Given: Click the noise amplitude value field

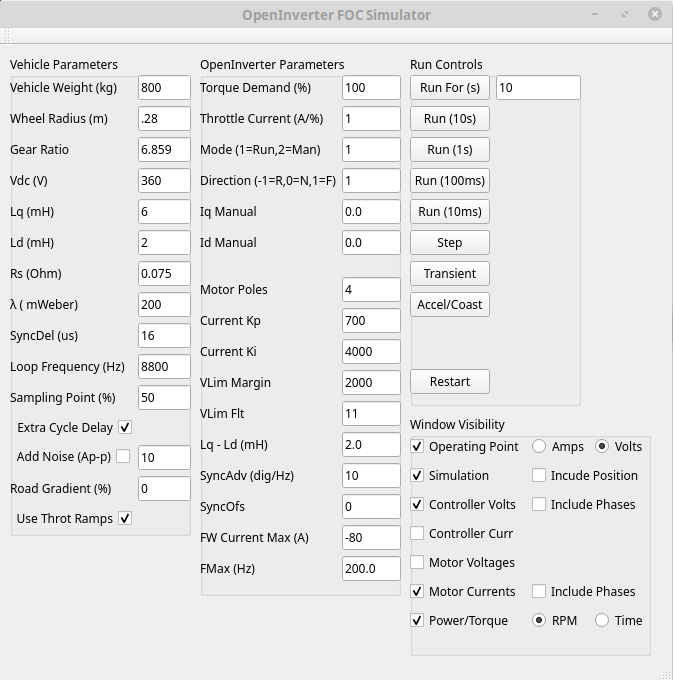Looking at the screenshot, I should point(164,458).
